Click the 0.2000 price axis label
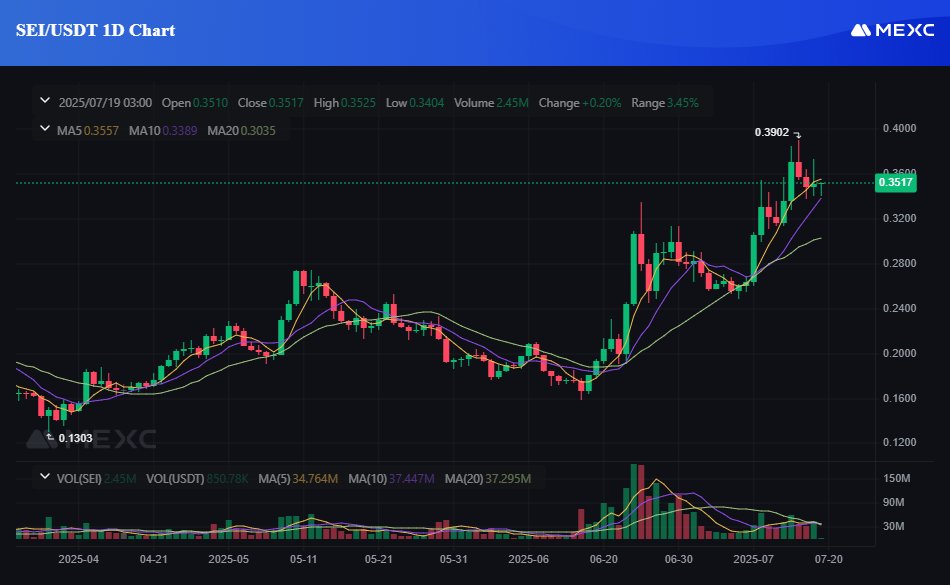Image resolution: width=950 pixels, height=585 pixels. tap(899, 353)
